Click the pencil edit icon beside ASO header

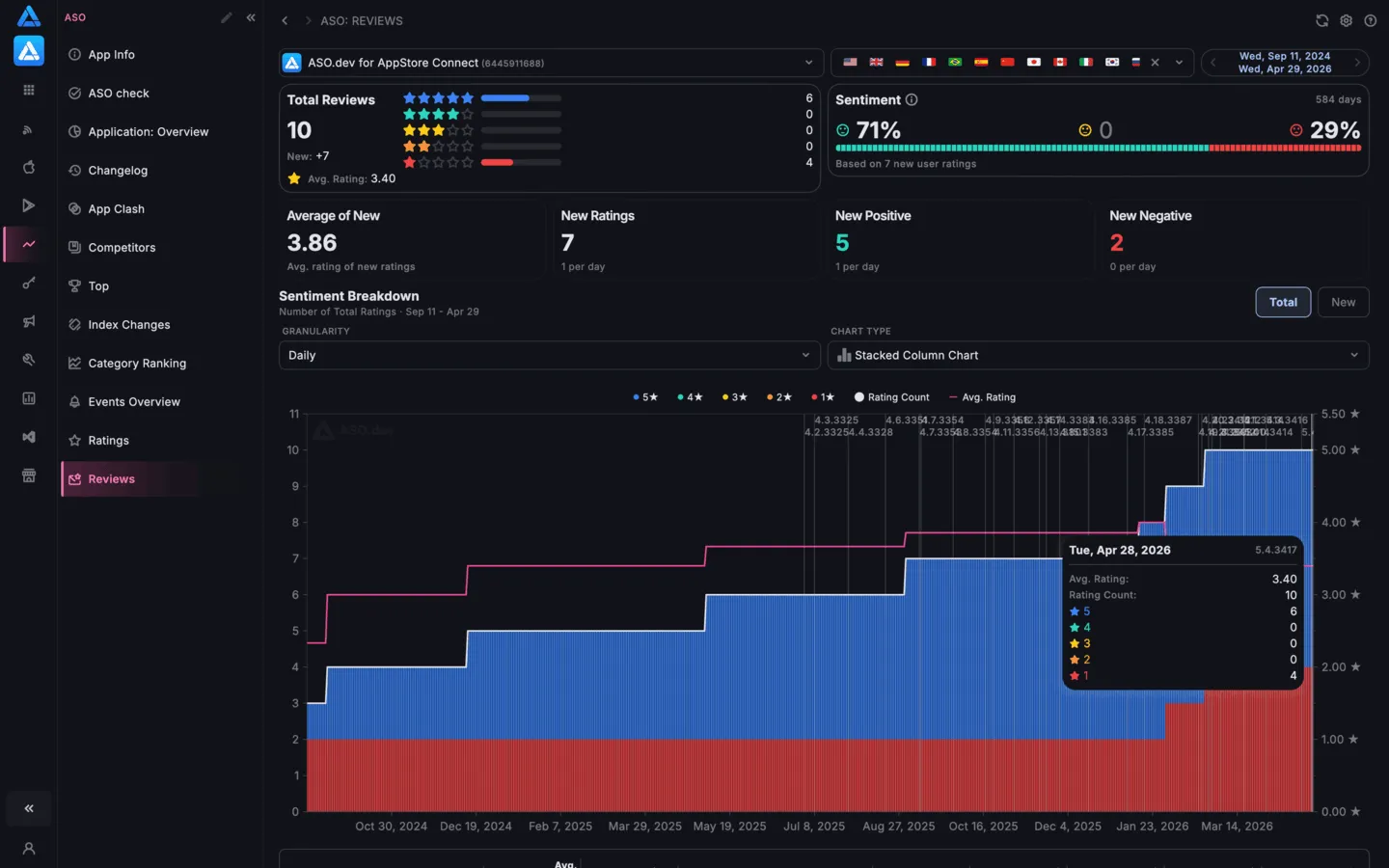pyautogui.click(x=227, y=17)
